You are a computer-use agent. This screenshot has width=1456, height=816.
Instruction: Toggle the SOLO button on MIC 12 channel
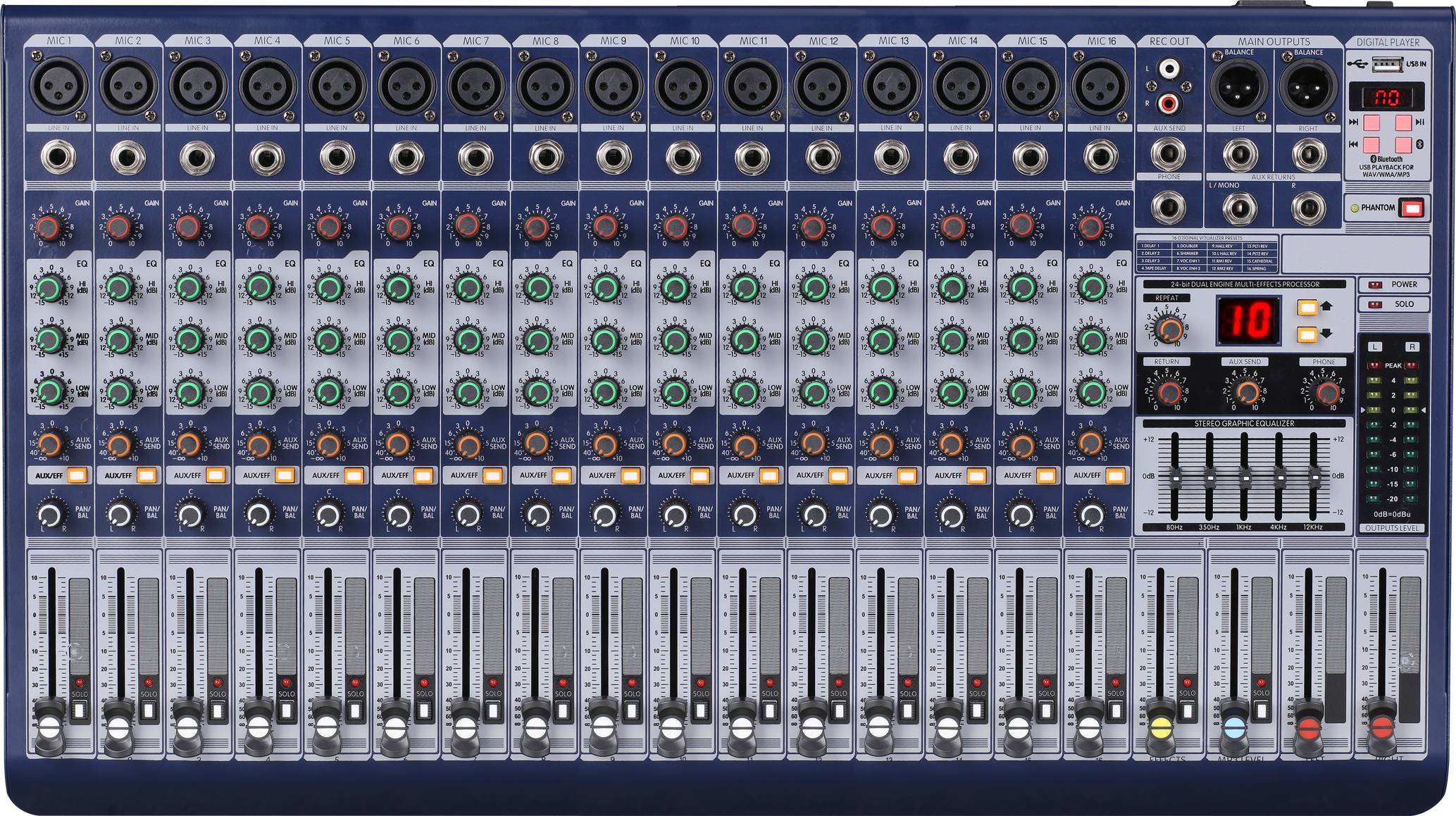[839, 710]
